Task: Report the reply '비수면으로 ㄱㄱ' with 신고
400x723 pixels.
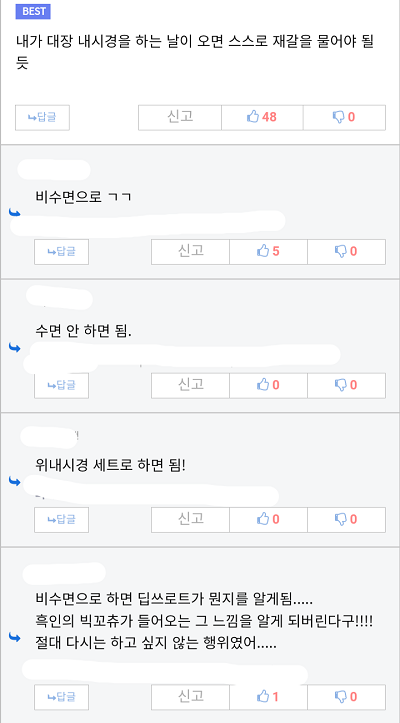Action: (x=191, y=252)
